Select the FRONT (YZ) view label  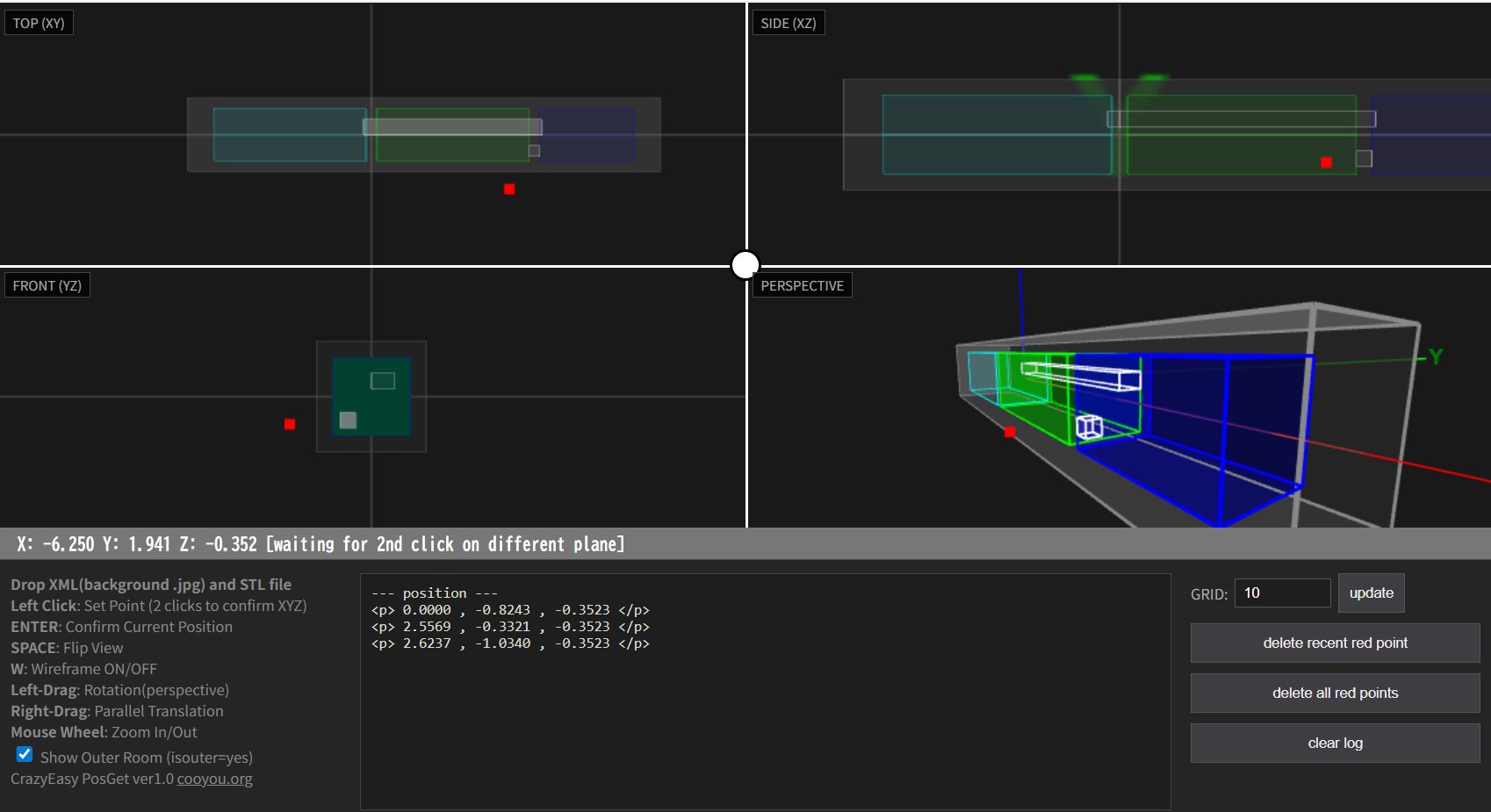[47, 285]
